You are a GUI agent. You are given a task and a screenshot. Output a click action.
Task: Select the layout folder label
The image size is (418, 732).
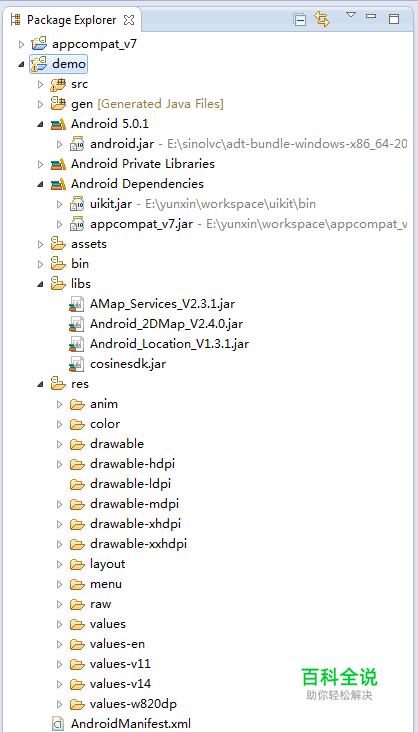tap(107, 564)
